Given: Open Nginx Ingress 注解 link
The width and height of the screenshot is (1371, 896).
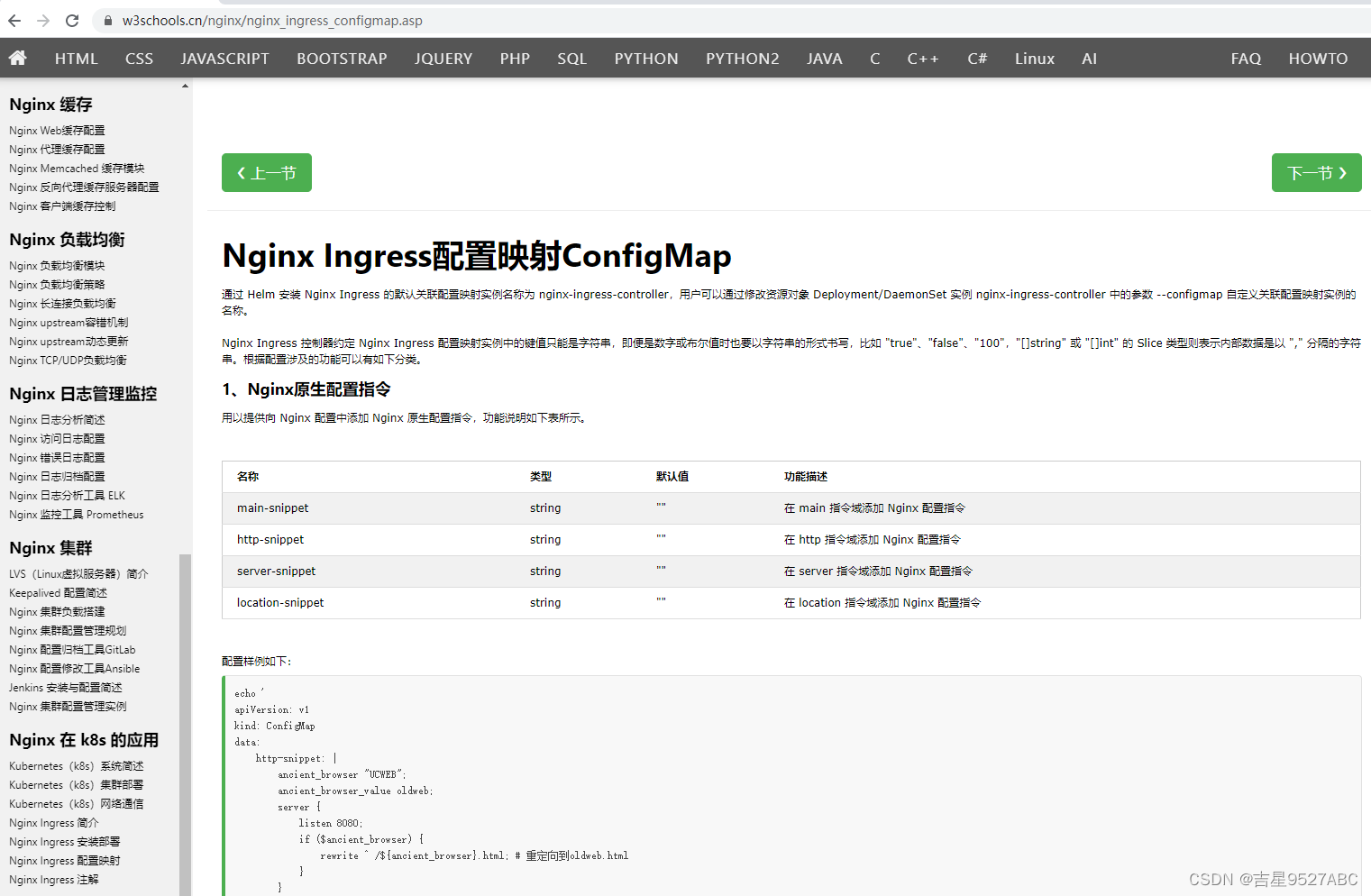Looking at the screenshot, I should coord(54,880).
